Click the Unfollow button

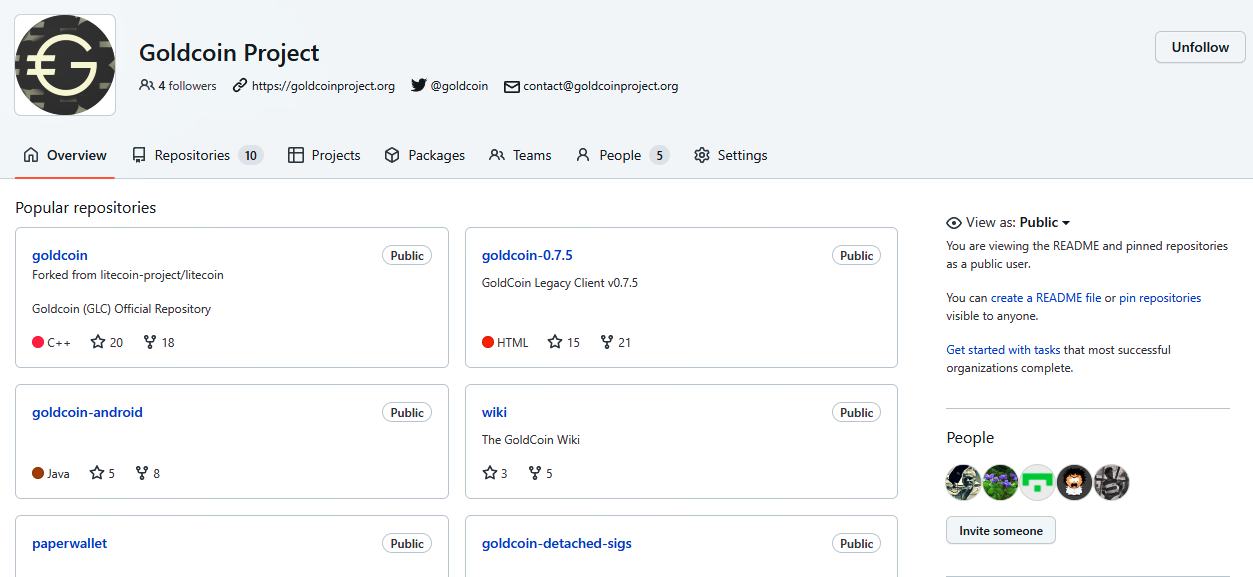(1200, 47)
